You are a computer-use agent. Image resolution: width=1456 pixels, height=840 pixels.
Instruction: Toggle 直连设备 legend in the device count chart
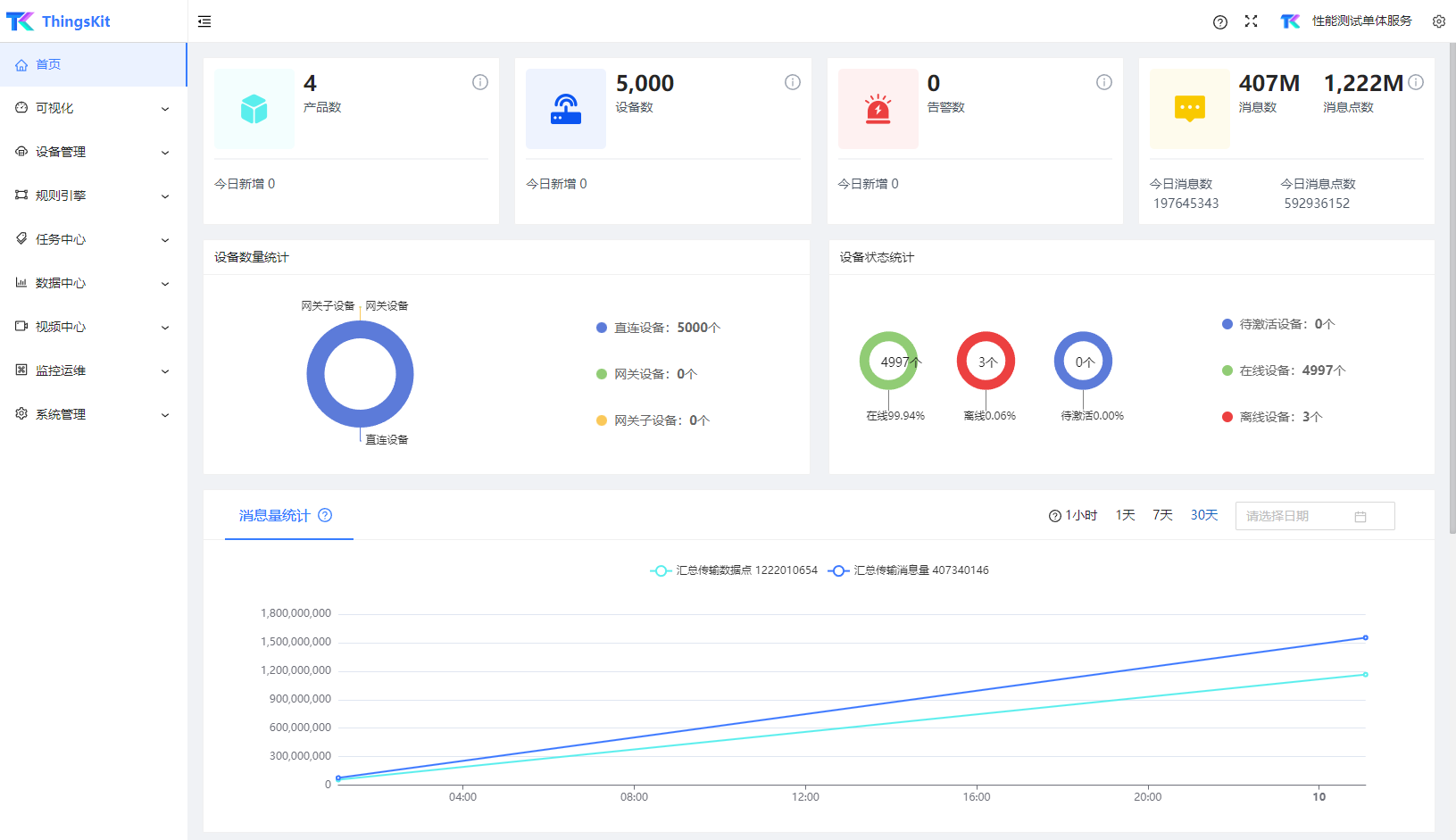tap(657, 328)
